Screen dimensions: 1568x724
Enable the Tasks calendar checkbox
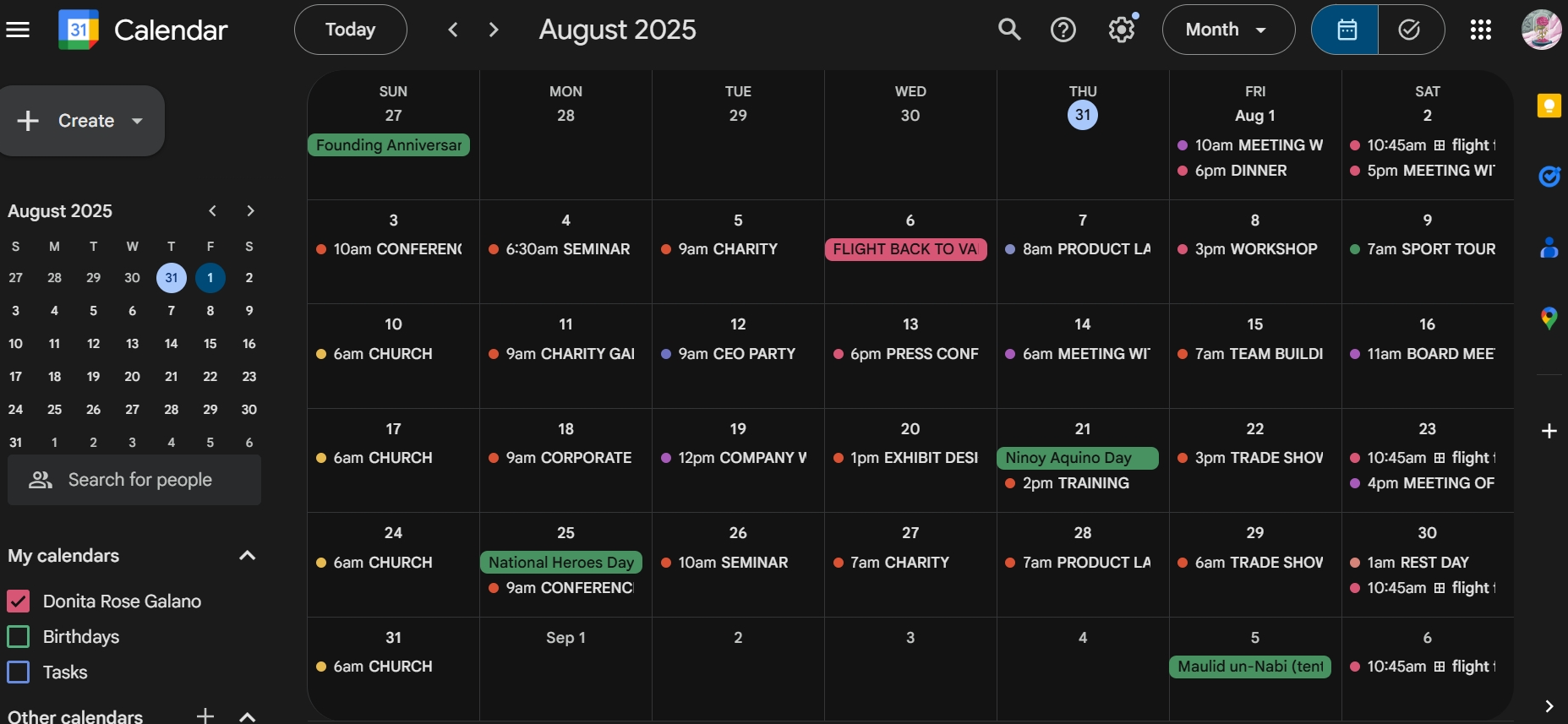[x=19, y=672]
